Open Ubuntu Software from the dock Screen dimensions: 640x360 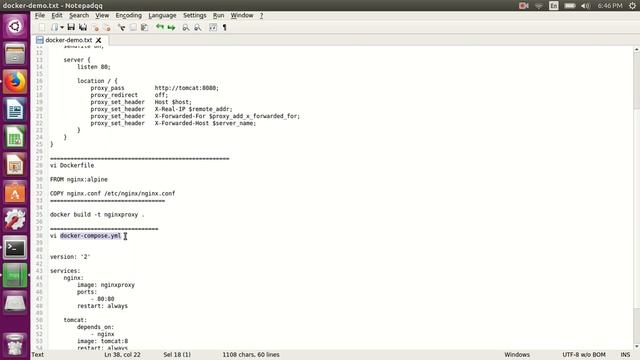pos(15,192)
